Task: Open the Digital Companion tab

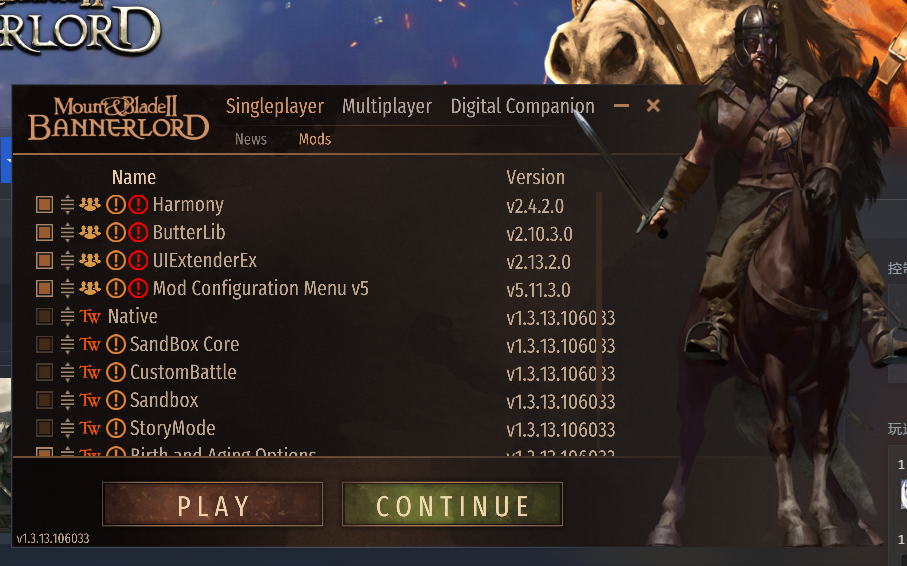Action: pos(522,106)
